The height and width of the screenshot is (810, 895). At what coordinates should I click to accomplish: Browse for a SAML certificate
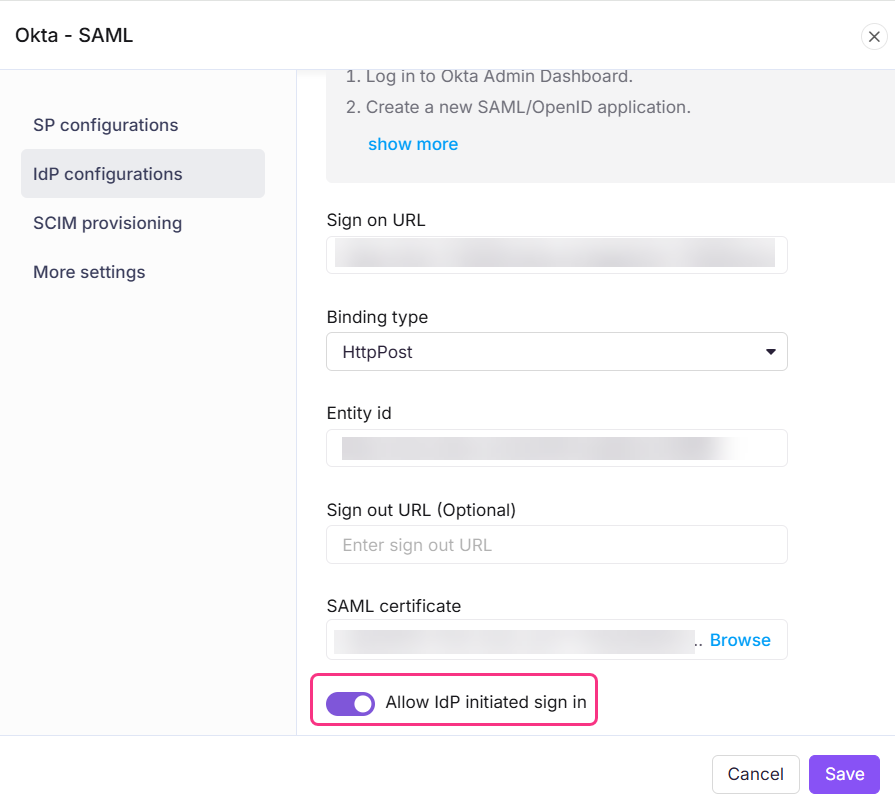coord(740,640)
